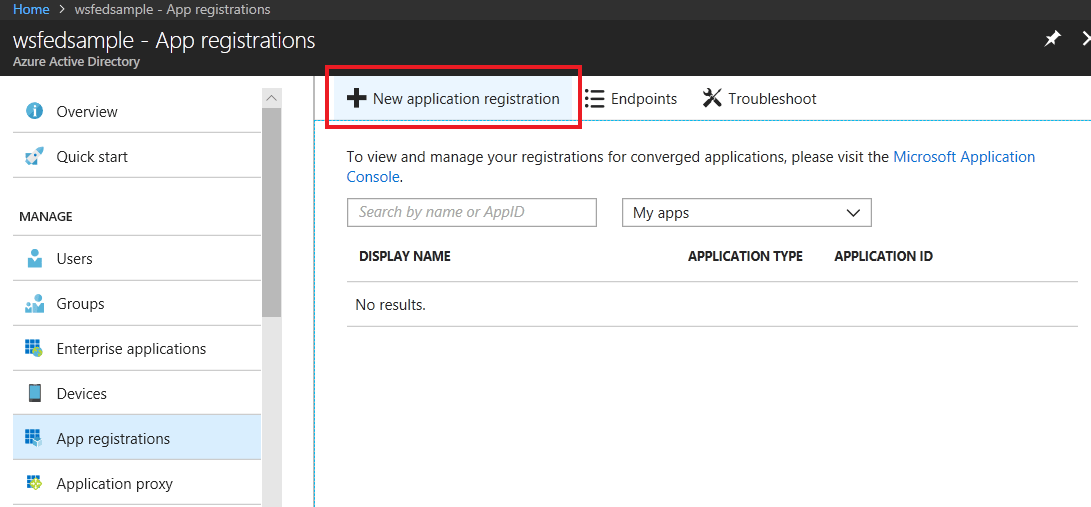
Task: Click the App registrations grid icon
Action: (x=34, y=438)
